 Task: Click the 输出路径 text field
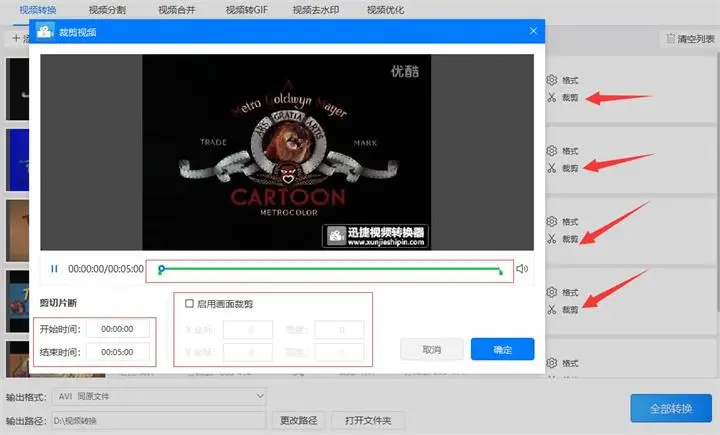coord(159,420)
